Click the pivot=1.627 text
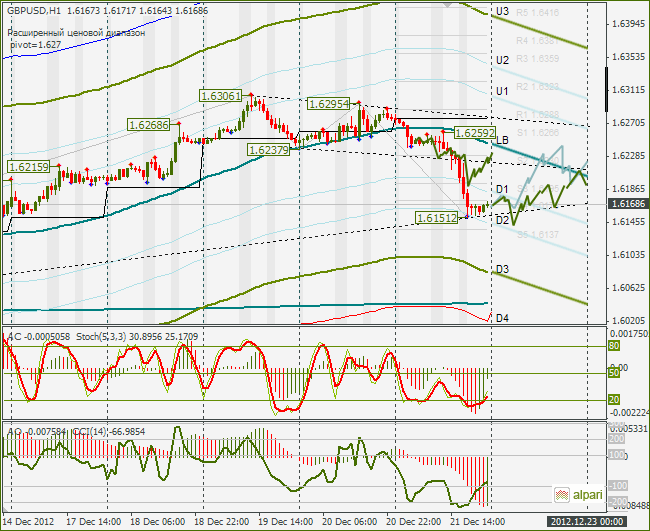The image size is (650, 531). click(36, 45)
